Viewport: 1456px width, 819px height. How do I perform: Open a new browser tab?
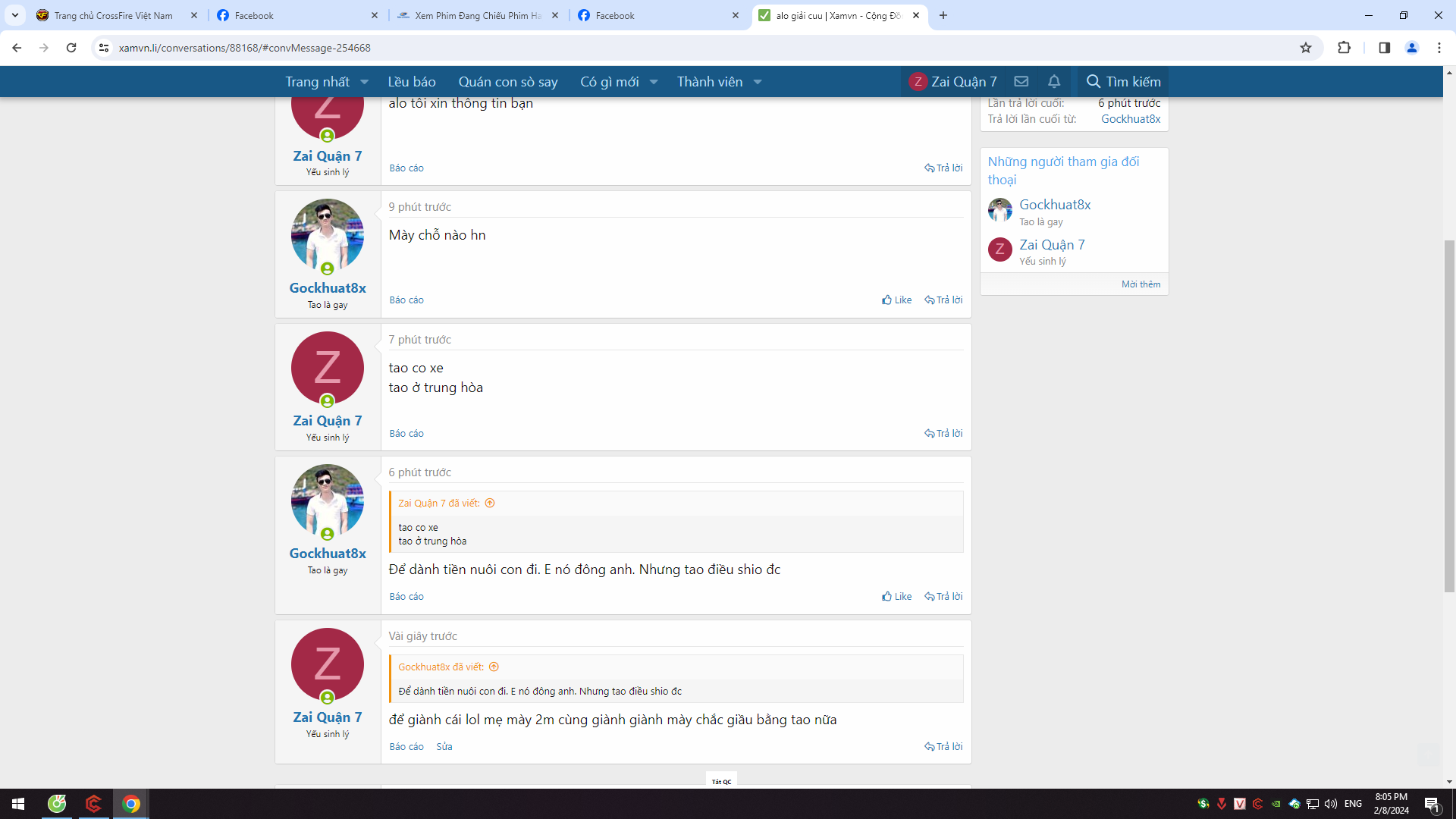click(x=943, y=15)
